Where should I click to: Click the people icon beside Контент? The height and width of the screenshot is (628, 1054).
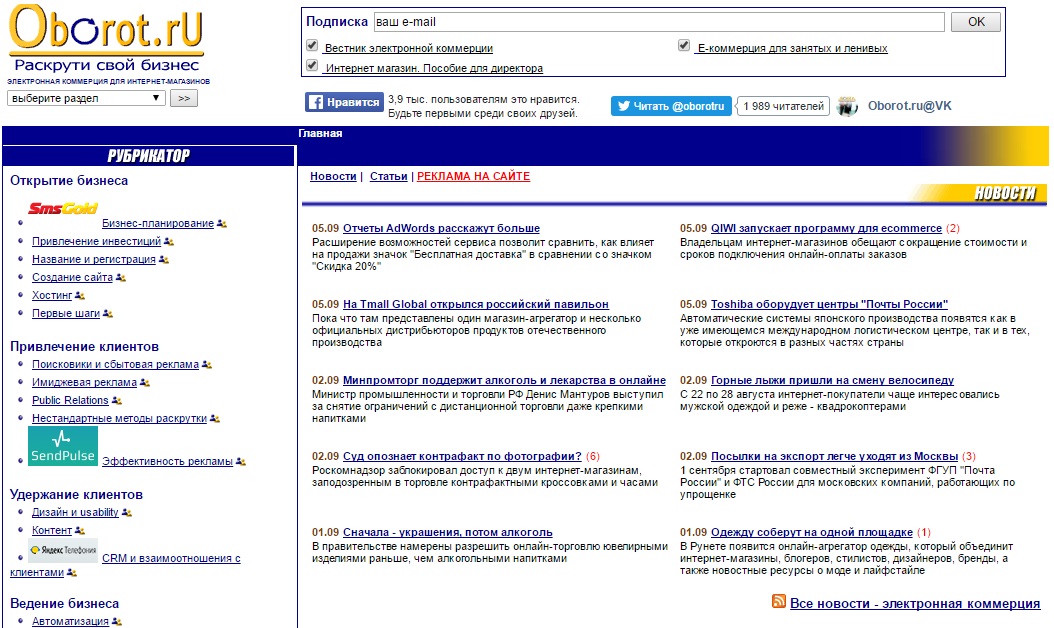point(79,531)
